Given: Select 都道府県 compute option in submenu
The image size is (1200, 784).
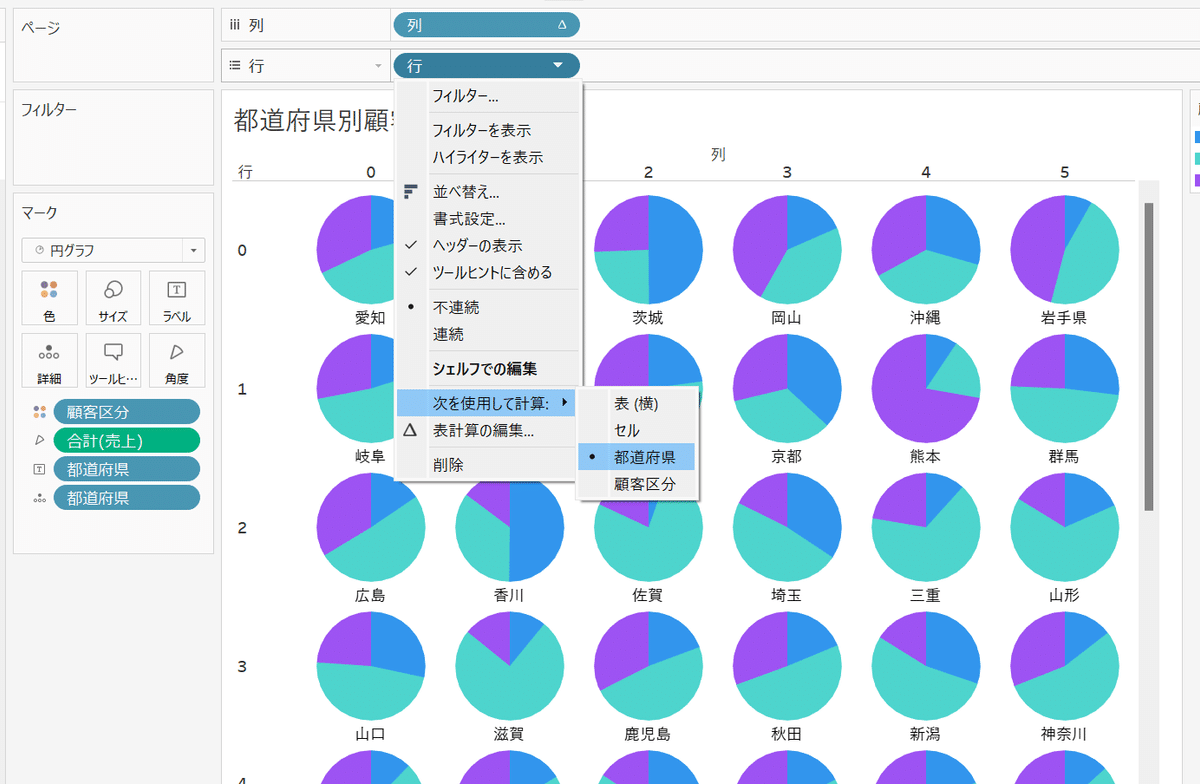Looking at the screenshot, I should 637,457.
